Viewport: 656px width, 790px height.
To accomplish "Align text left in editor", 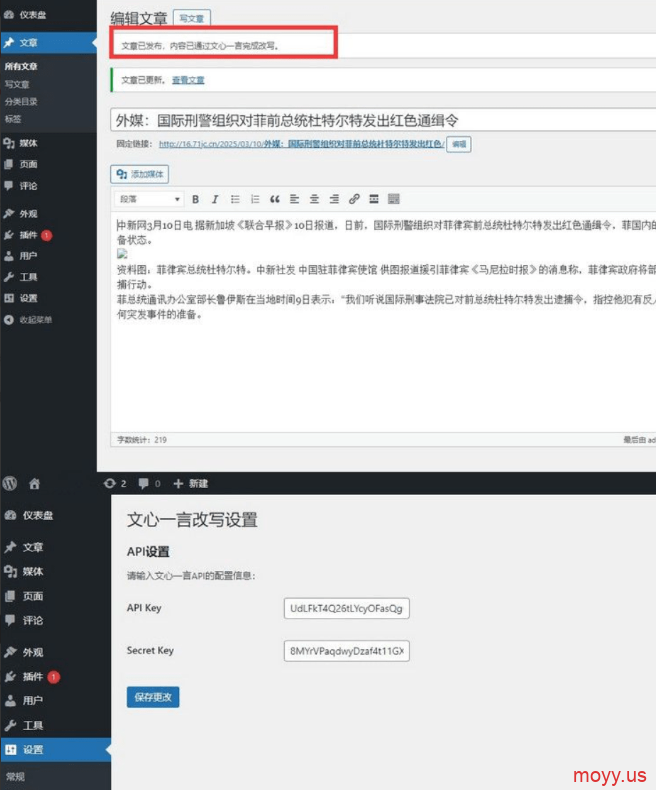I will (294, 199).
